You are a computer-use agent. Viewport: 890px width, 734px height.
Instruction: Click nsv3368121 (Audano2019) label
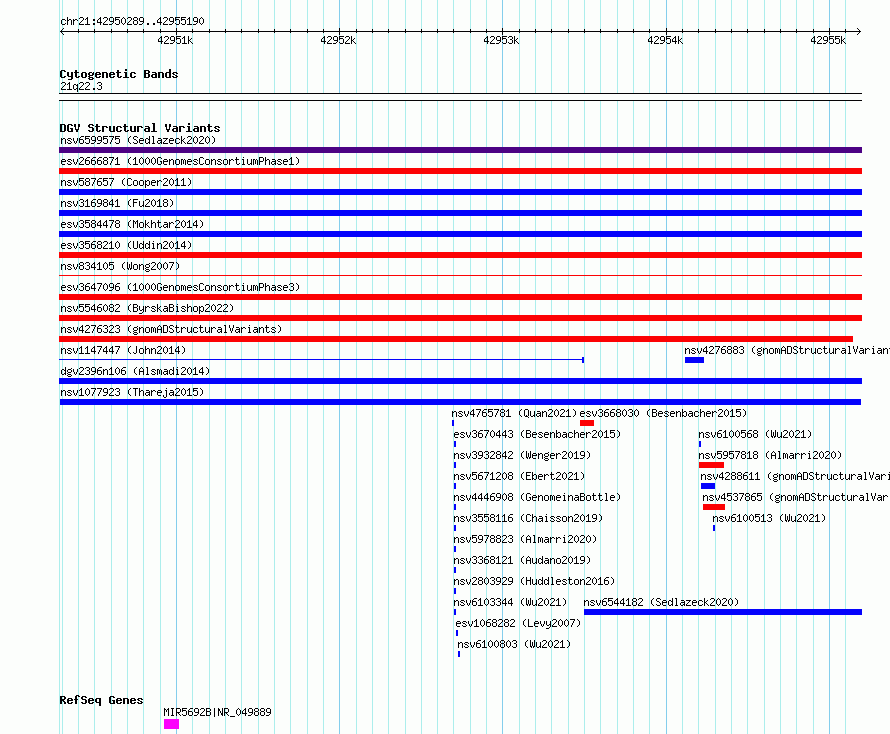[x=522, y=560]
